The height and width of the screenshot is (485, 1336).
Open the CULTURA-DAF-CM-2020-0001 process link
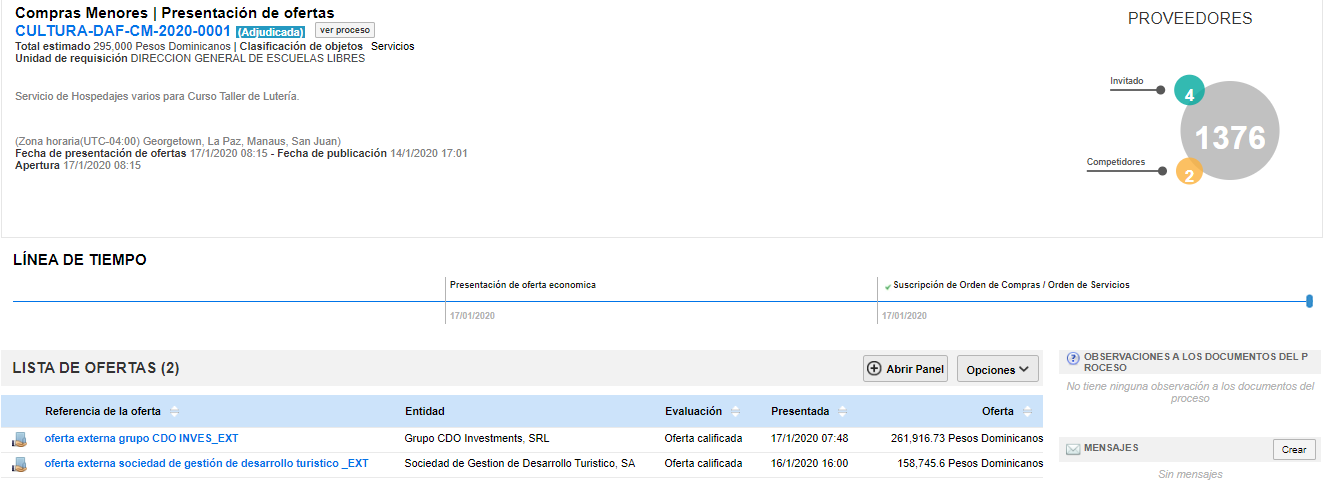click(x=123, y=31)
